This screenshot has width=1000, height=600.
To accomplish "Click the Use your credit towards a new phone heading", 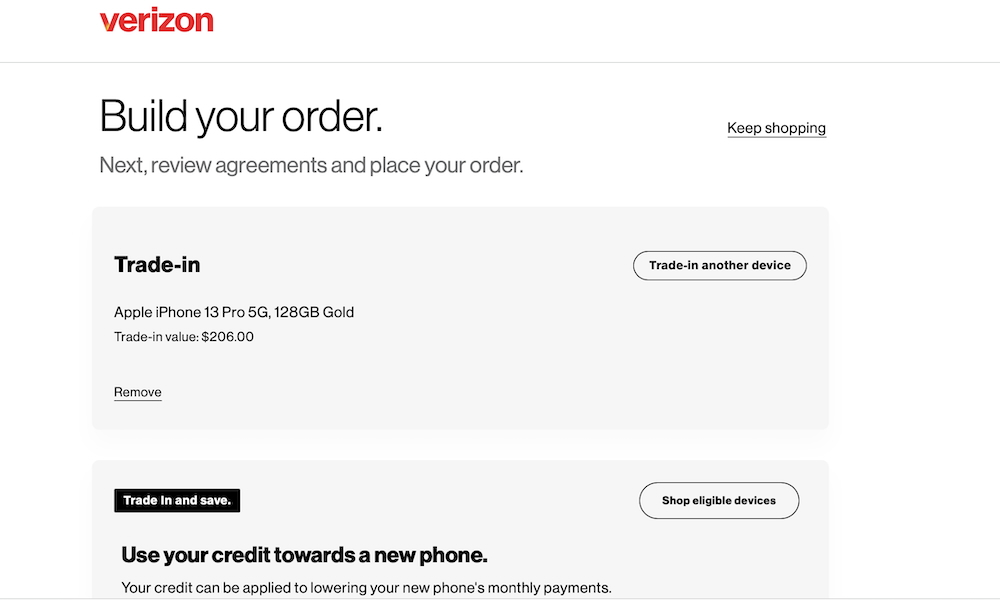I will pos(304,555).
